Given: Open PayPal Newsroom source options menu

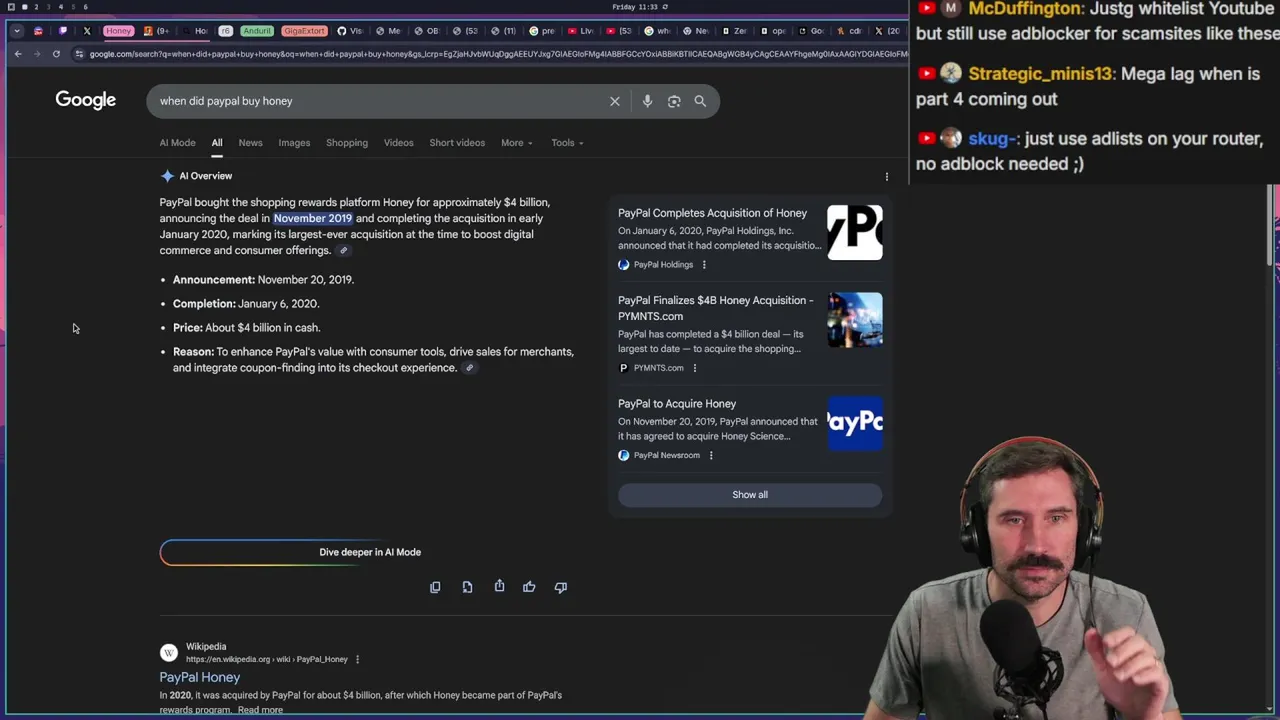Looking at the screenshot, I should [x=711, y=456].
